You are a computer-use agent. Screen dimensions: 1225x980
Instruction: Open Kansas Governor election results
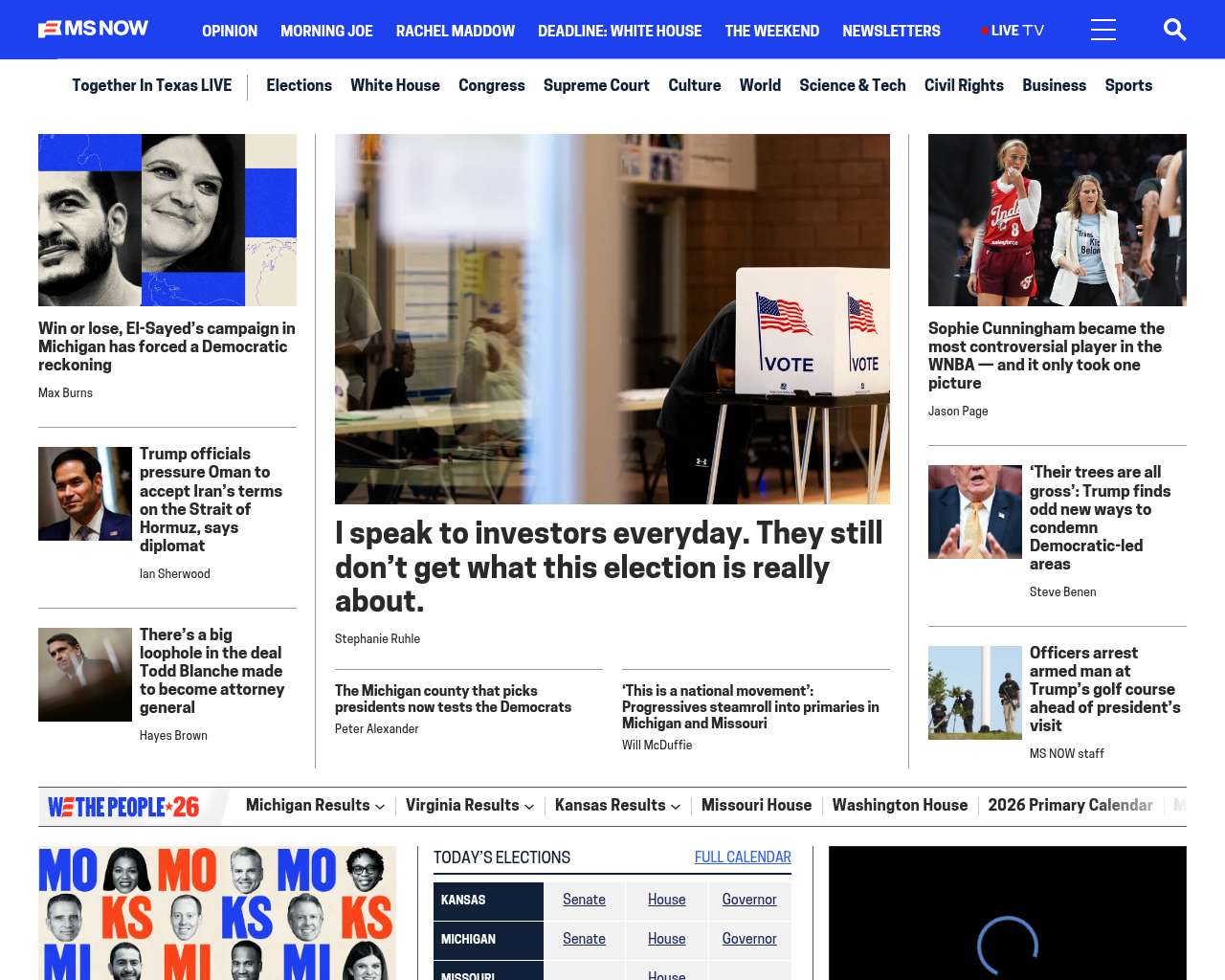pos(749,900)
